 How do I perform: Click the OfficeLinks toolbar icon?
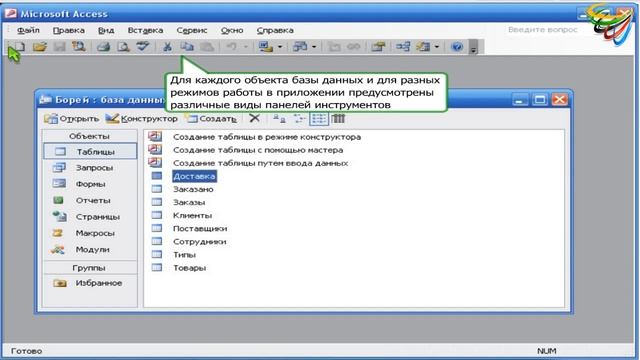coord(266,47)
